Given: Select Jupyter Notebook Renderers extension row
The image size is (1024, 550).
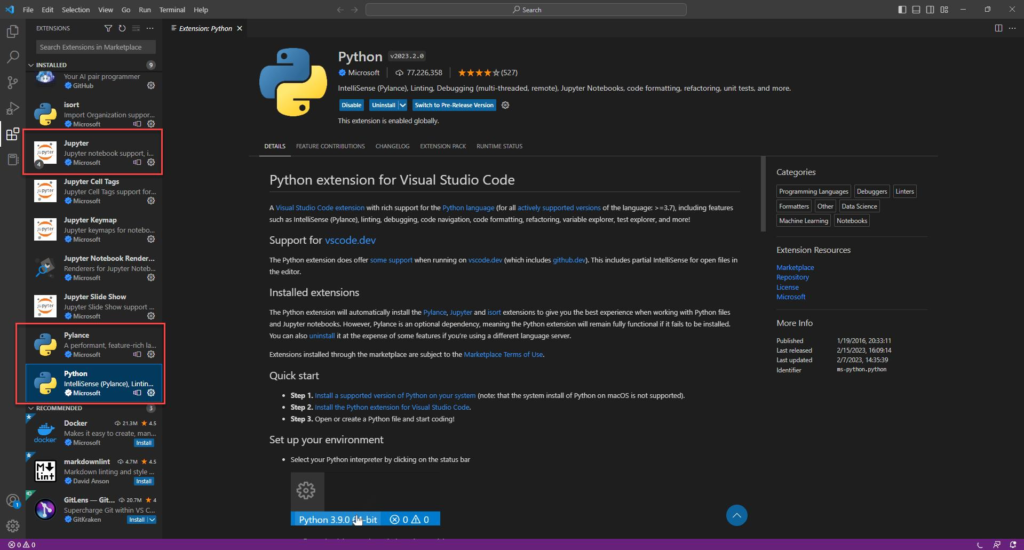Looking at the screenshot, I should (x=92, y=268).
